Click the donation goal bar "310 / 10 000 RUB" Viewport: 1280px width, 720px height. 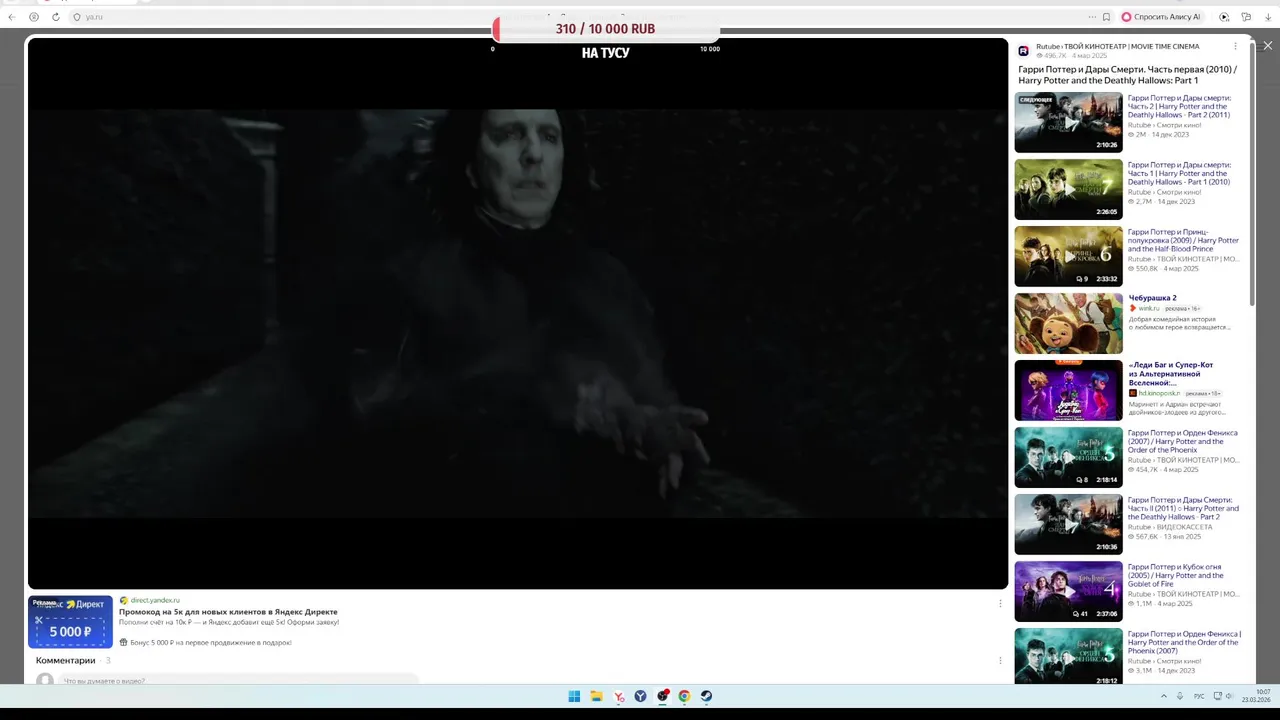tap(605, 29)
